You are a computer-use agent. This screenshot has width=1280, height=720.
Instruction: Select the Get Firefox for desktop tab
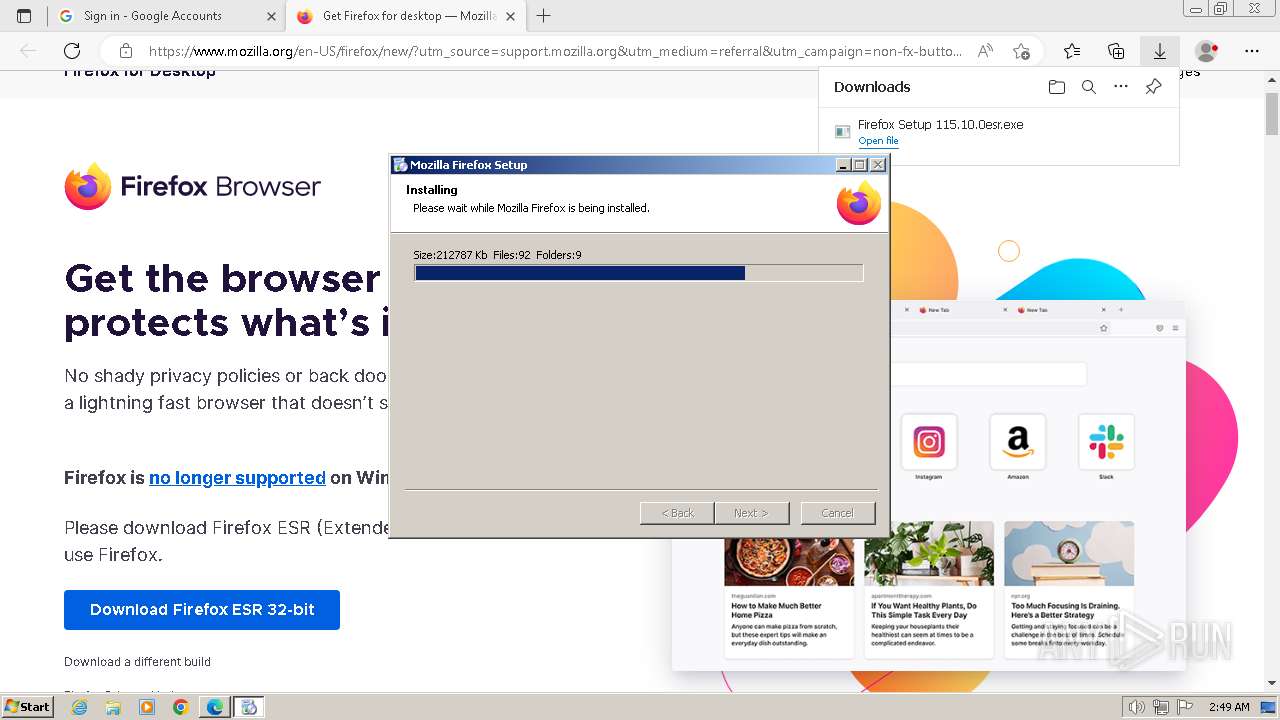409,16
